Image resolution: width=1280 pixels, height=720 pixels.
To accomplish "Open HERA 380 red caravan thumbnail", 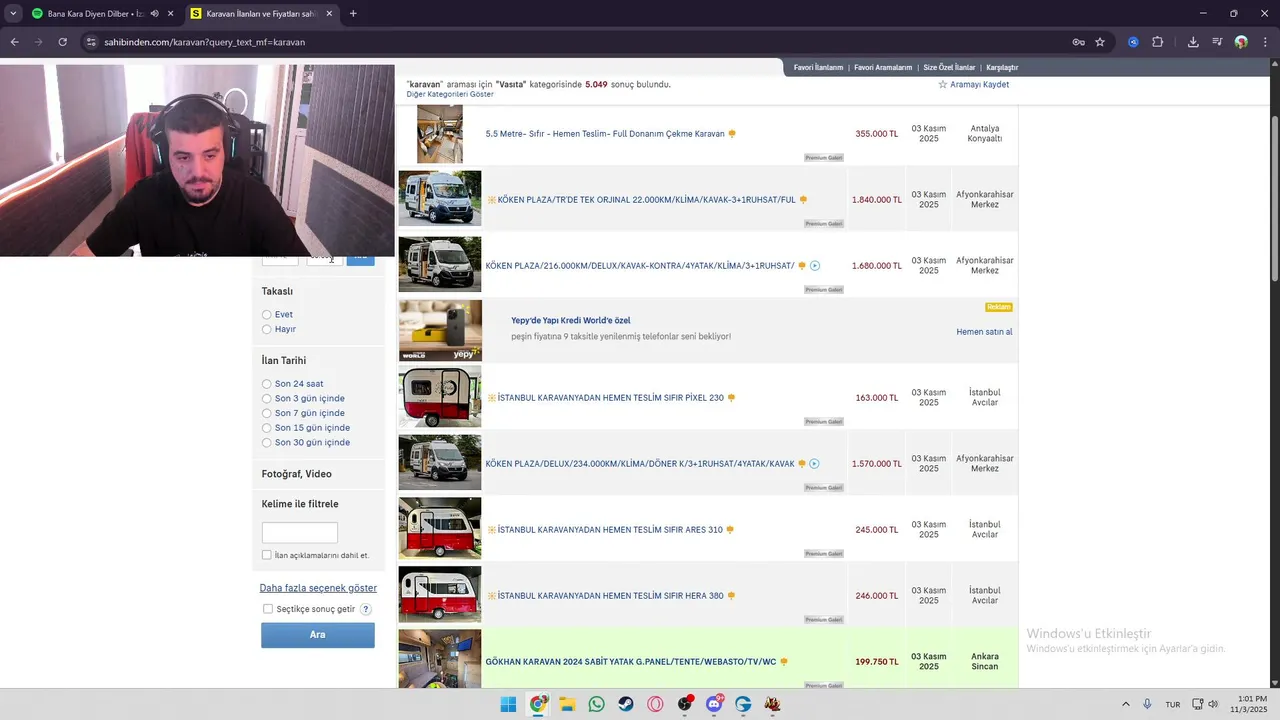I will click(x=440, y=594).
